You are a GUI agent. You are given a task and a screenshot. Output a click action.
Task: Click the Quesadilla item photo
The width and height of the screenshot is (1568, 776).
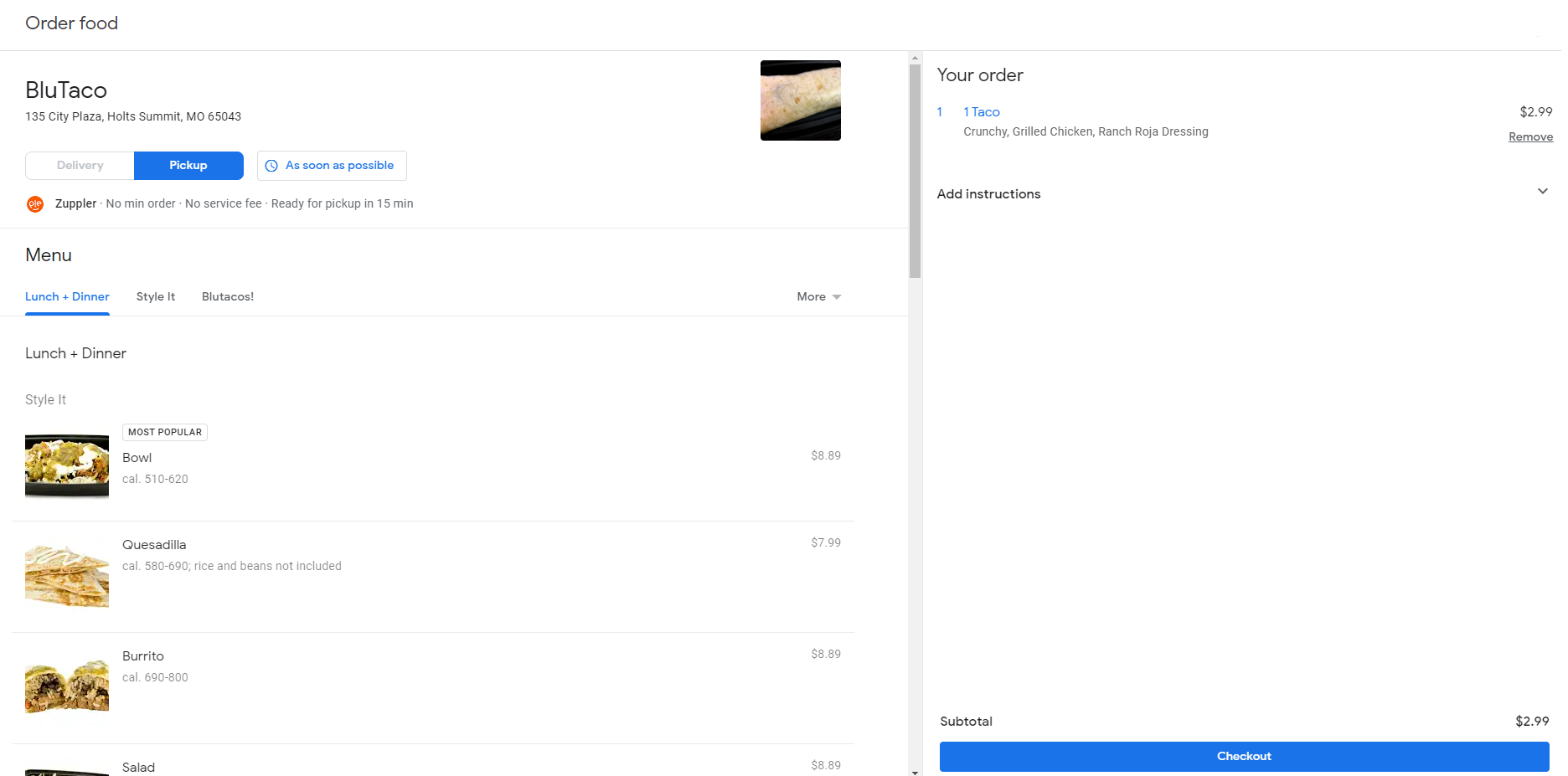coord(67,576)
